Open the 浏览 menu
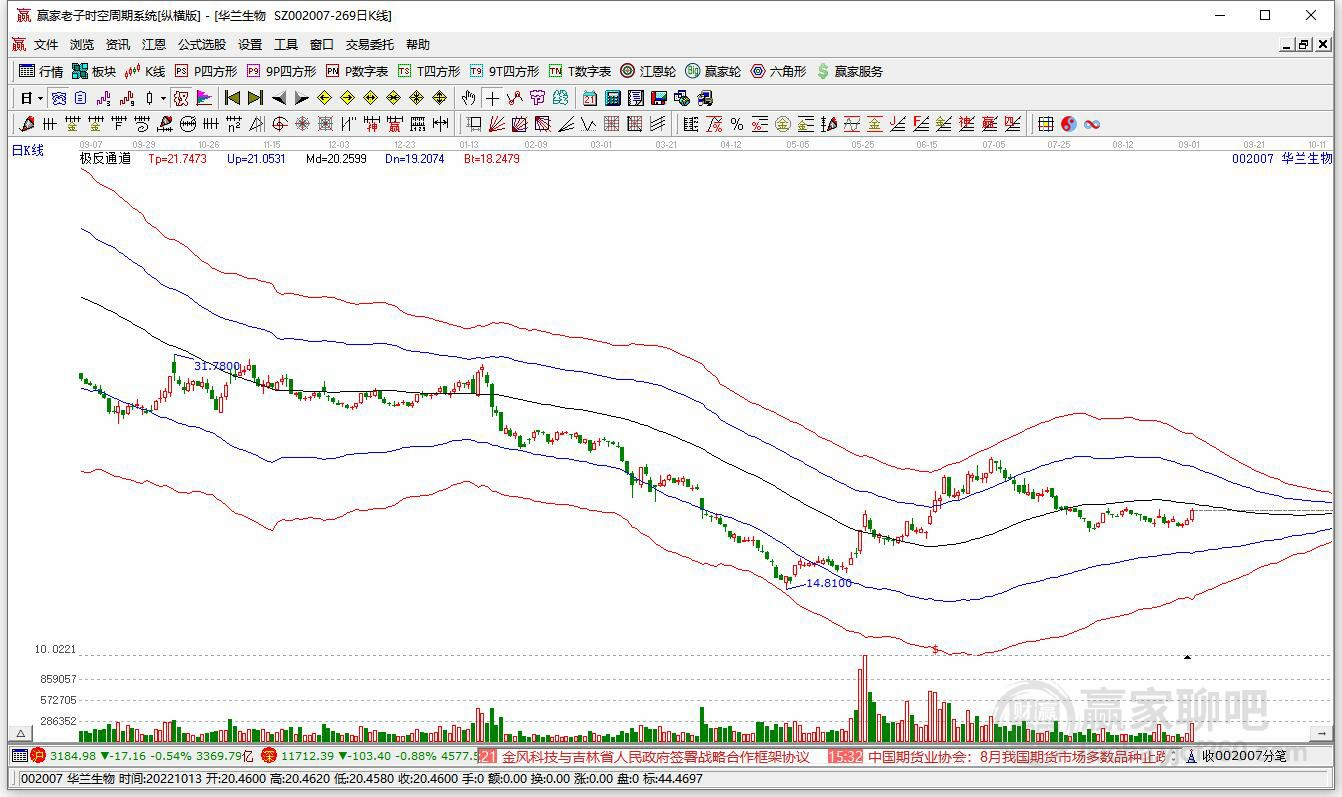 (x=82, y=45)
